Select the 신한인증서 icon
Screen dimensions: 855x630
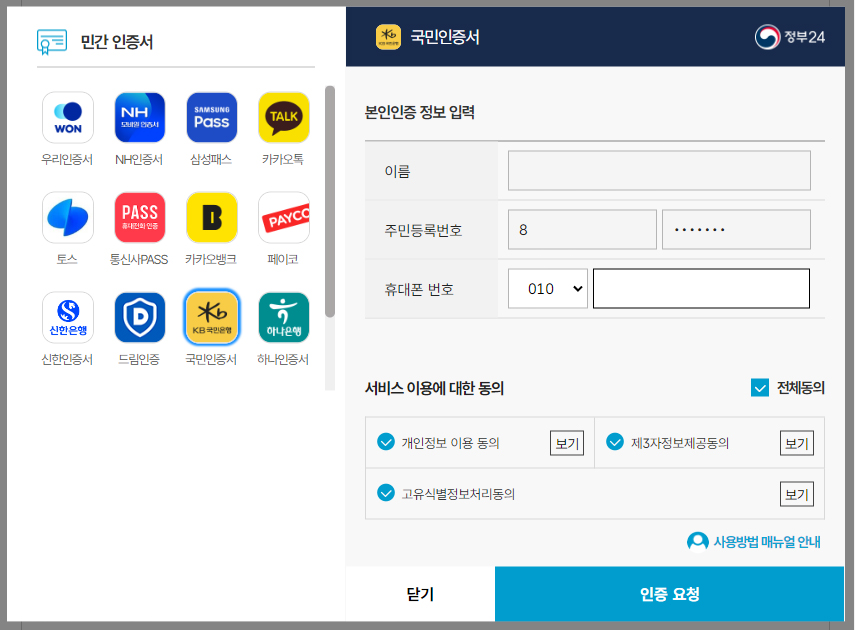tap(68, 317)
